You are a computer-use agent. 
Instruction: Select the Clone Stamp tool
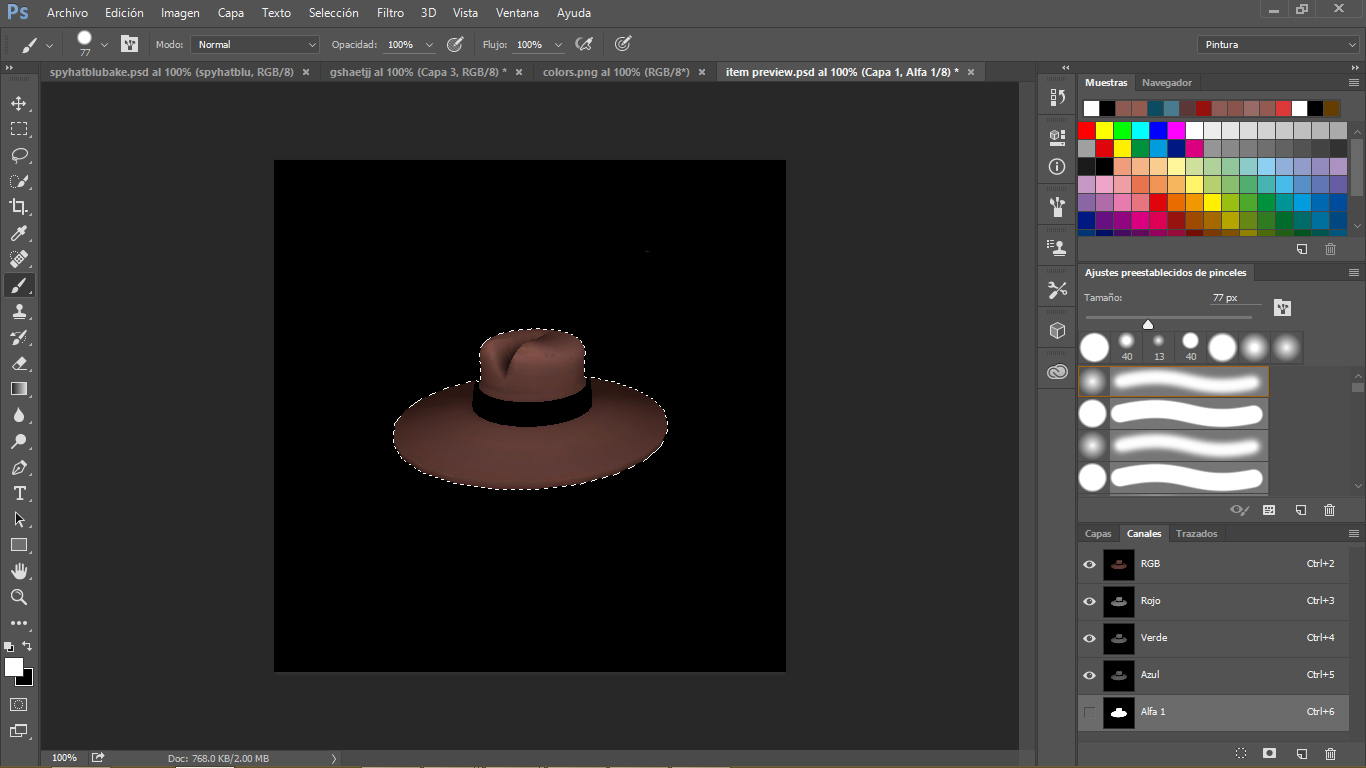pos(19,311)
